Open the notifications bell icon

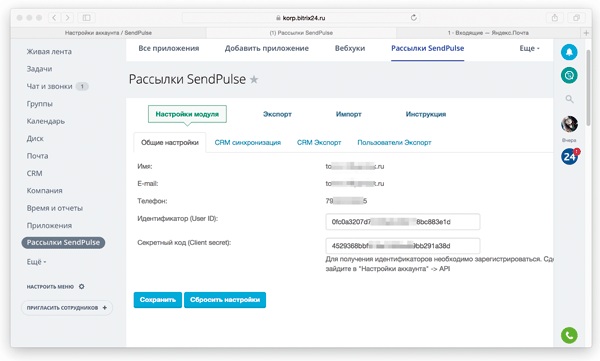point(569,52)
